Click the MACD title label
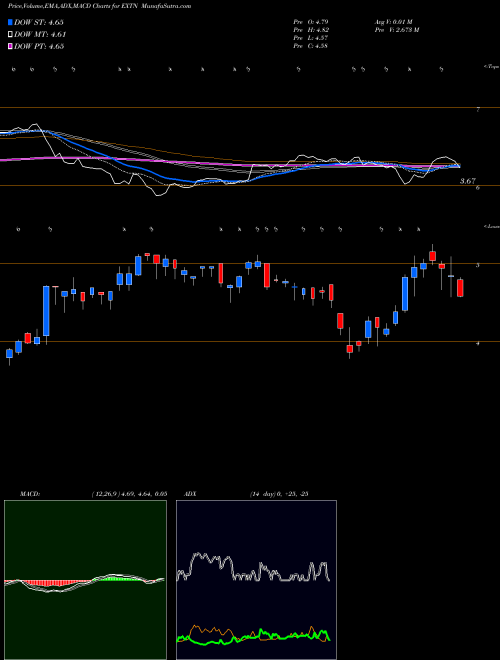Image resolution: width=500 pixels, height=660 pixels. click(30, 494)
